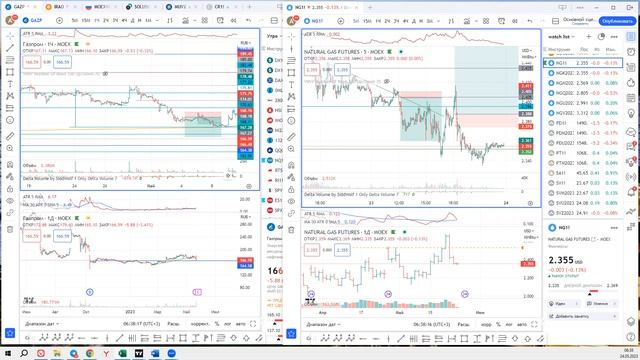The height and width of the screenshot is (360, 640).
Task: Toggle log scale in GAZP window
Action: pos(227,324)
